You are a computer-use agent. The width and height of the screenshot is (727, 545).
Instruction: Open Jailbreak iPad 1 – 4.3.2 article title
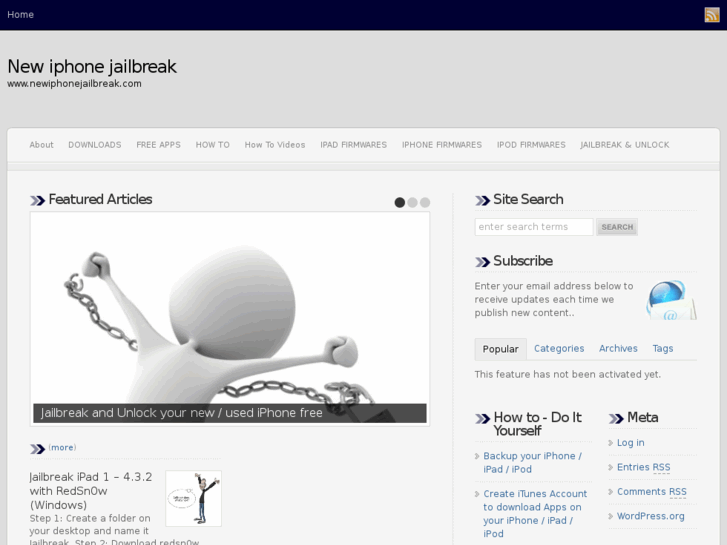click(x=91, y=491)
